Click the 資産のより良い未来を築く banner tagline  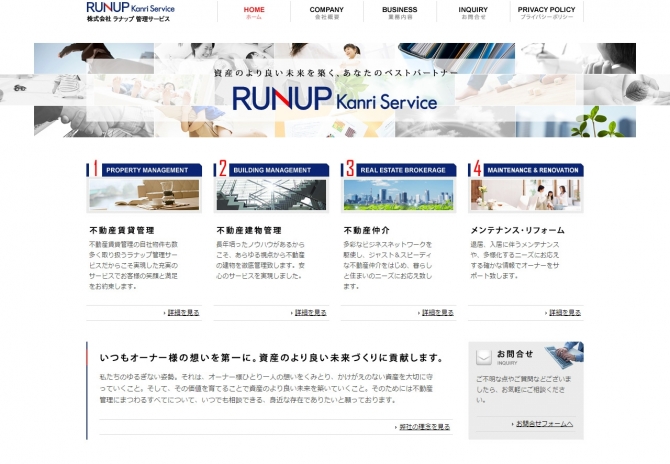tap(335, 73)
